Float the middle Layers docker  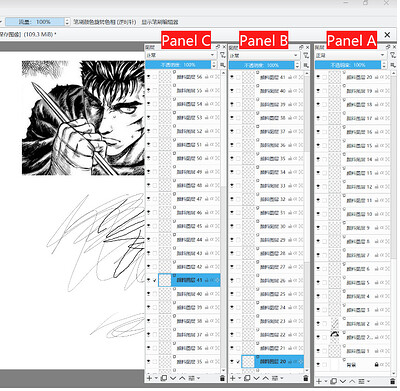(301, 47)
